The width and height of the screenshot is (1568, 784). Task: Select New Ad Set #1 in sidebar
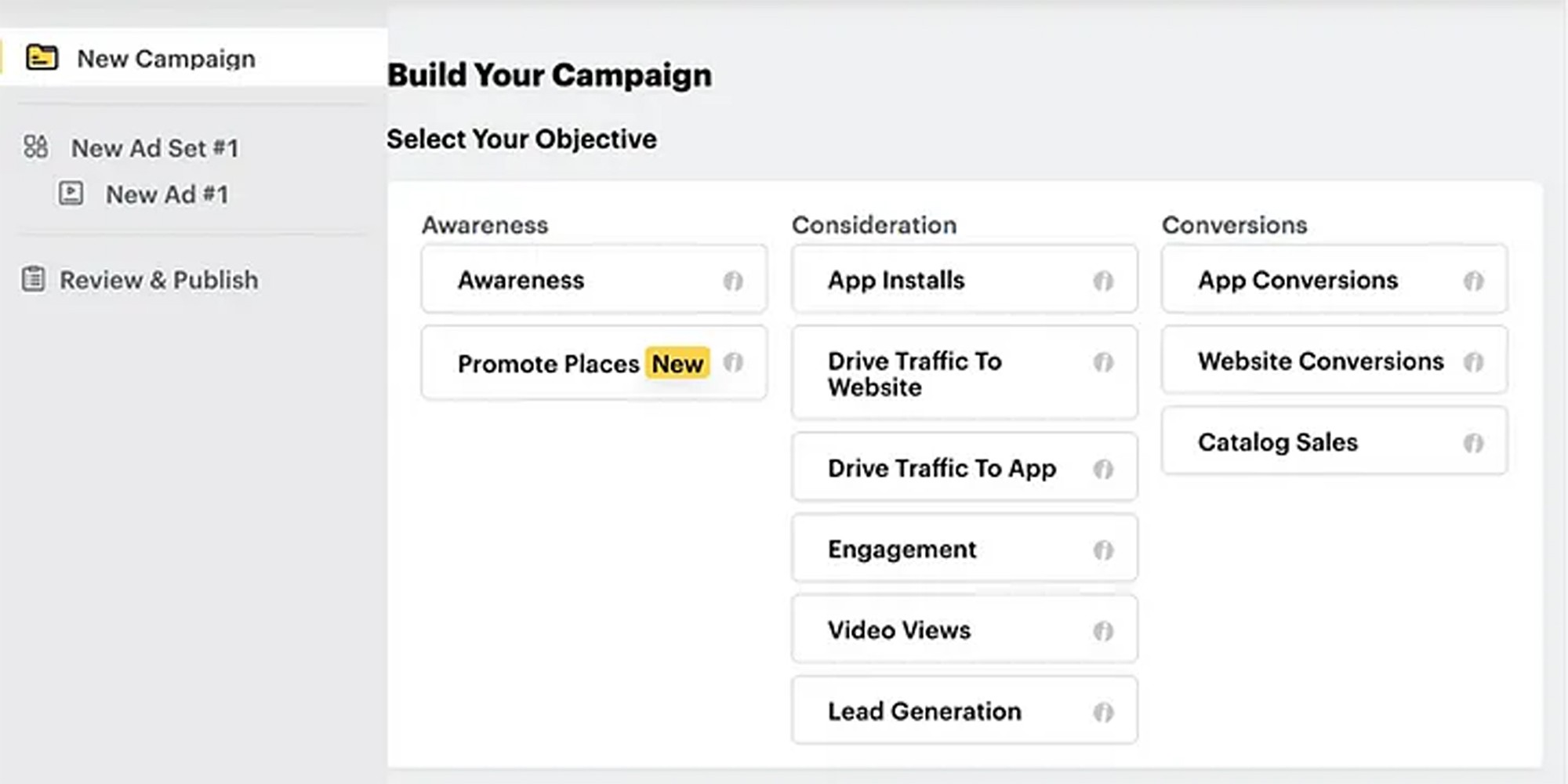154,148
